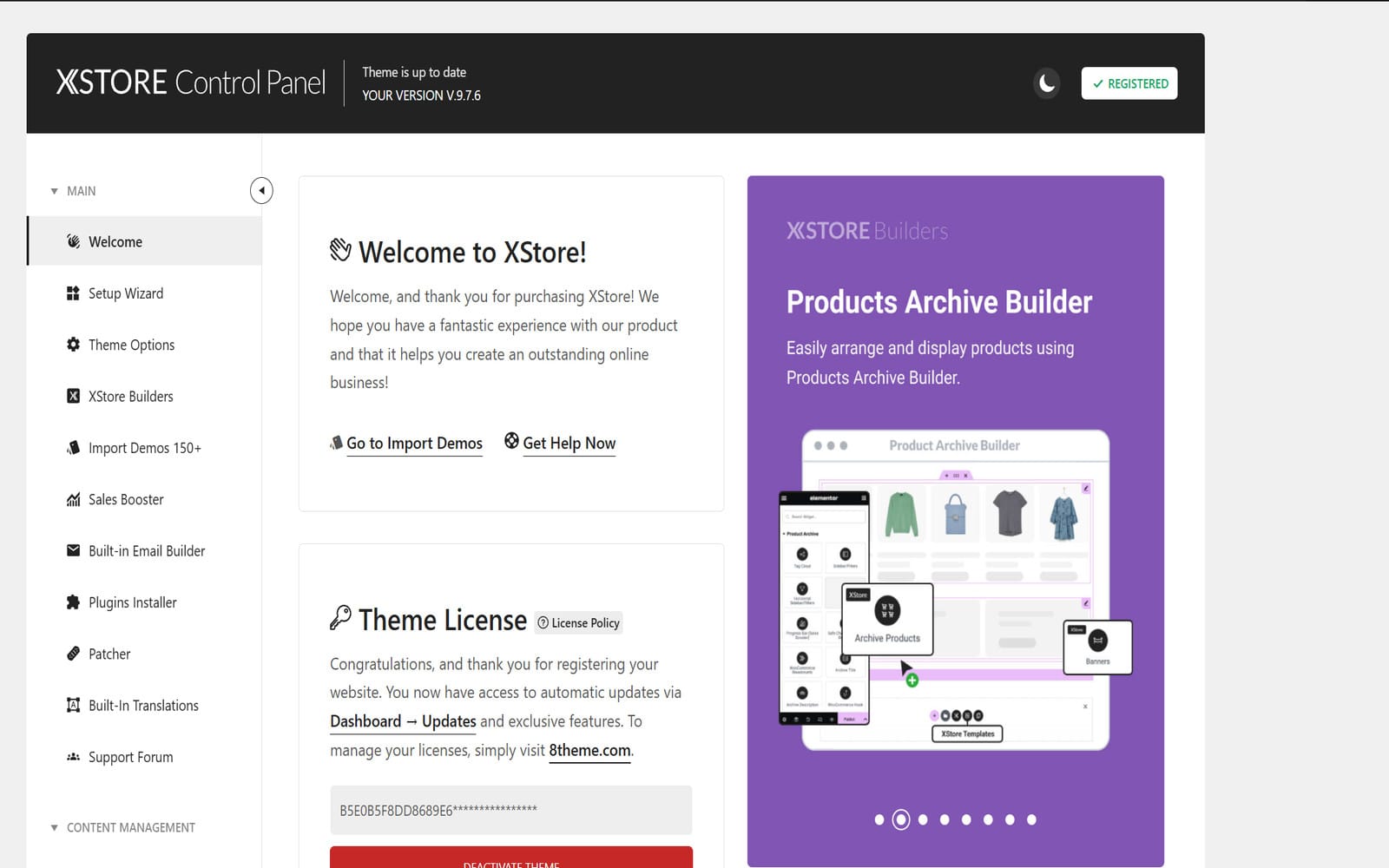
Task: Click the Product Archive Builder illustration
Action: pos(955,590)
